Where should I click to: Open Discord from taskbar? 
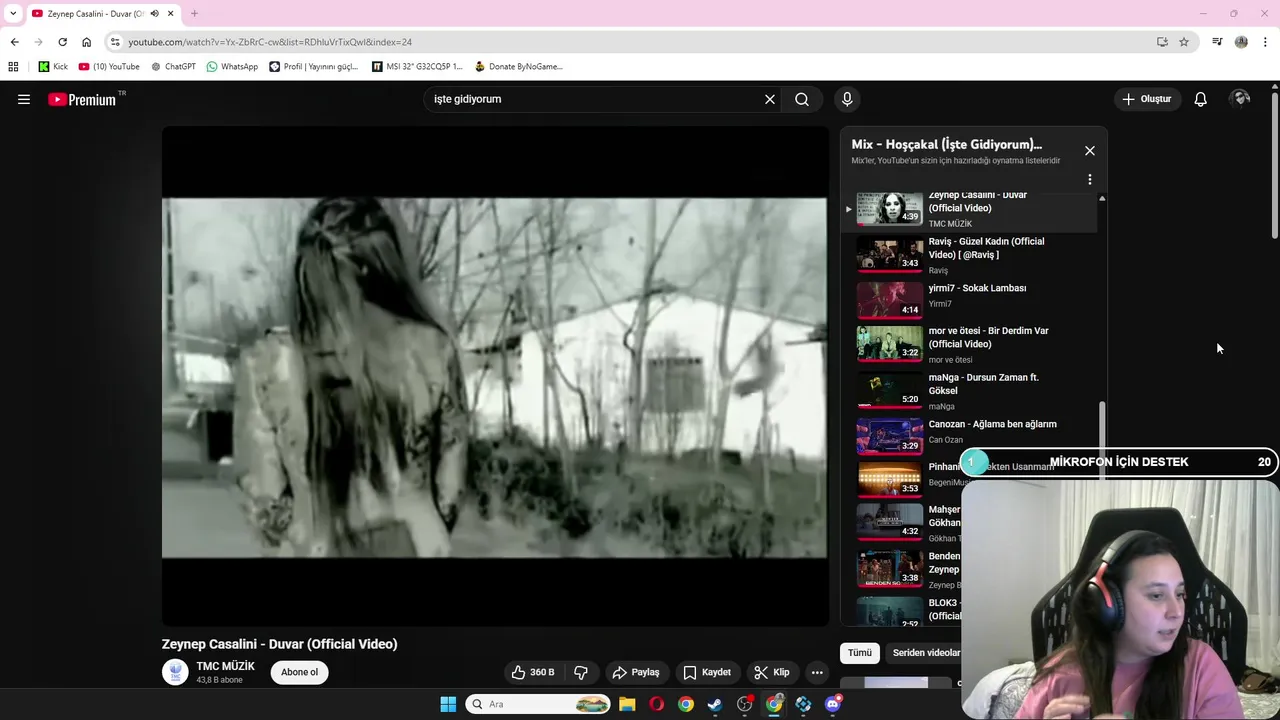point(833,704)
